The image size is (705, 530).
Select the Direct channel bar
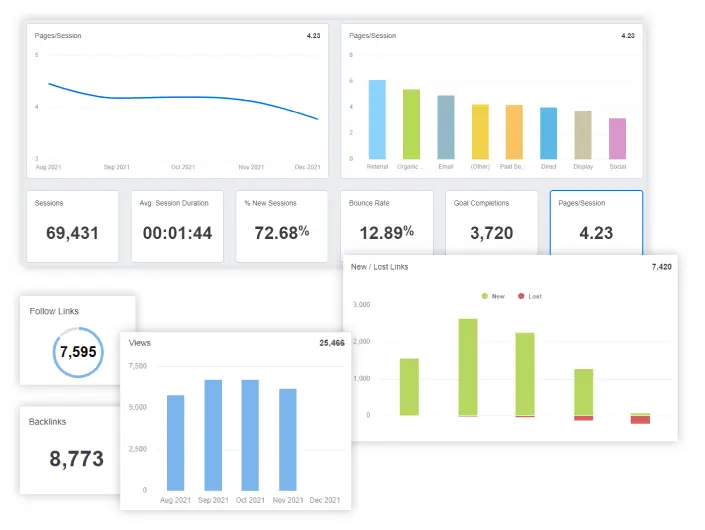(x=548, y=133)
